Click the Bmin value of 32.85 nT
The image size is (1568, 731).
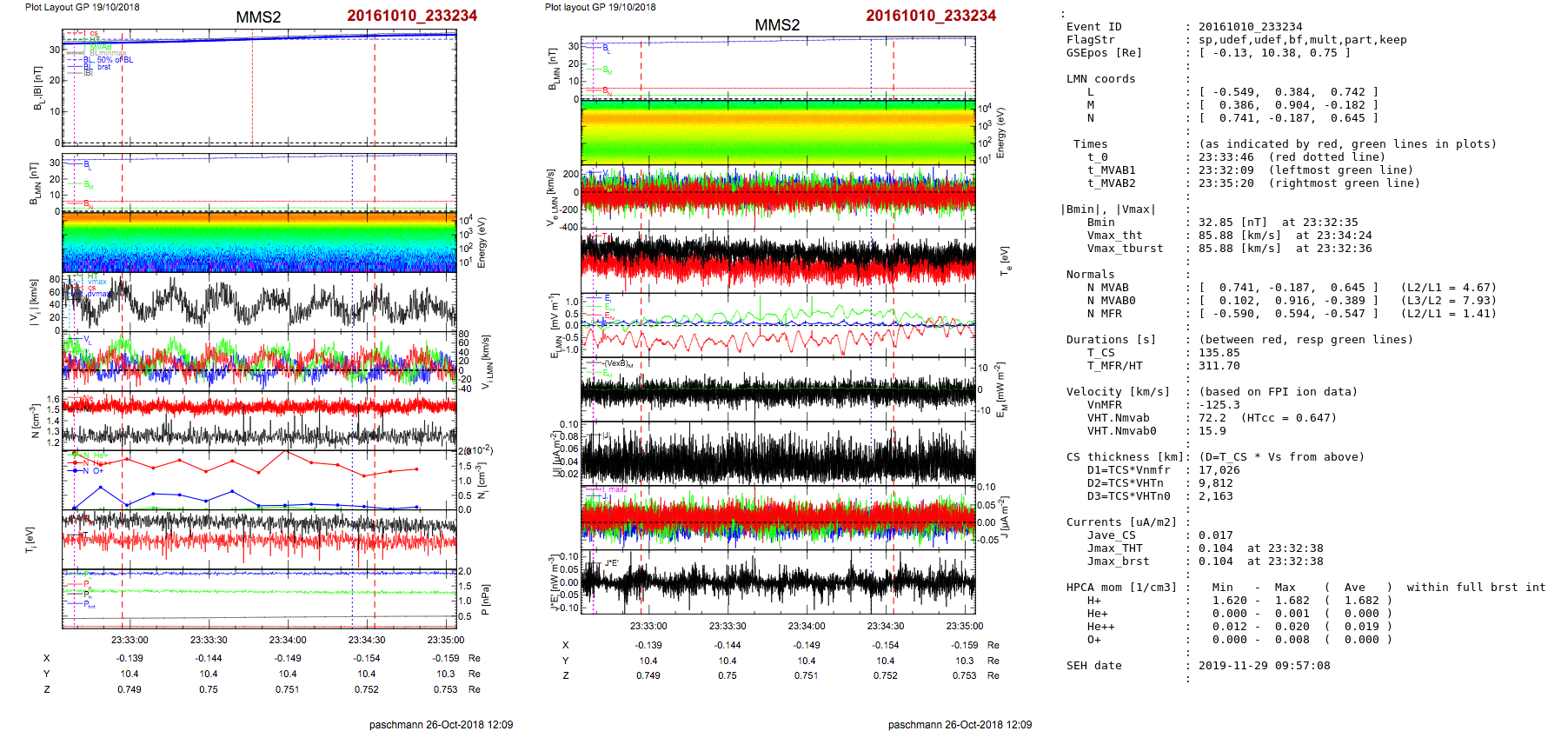tap(1217, 223)
